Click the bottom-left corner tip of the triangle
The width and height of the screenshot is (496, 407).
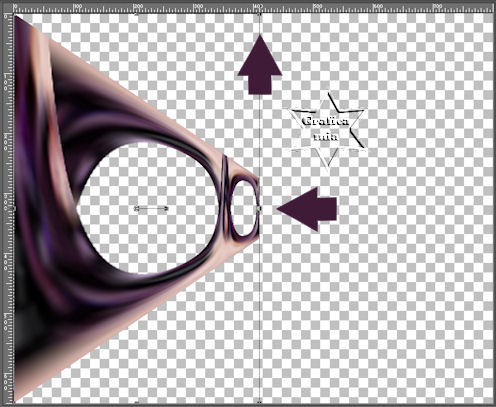[15, 400]
